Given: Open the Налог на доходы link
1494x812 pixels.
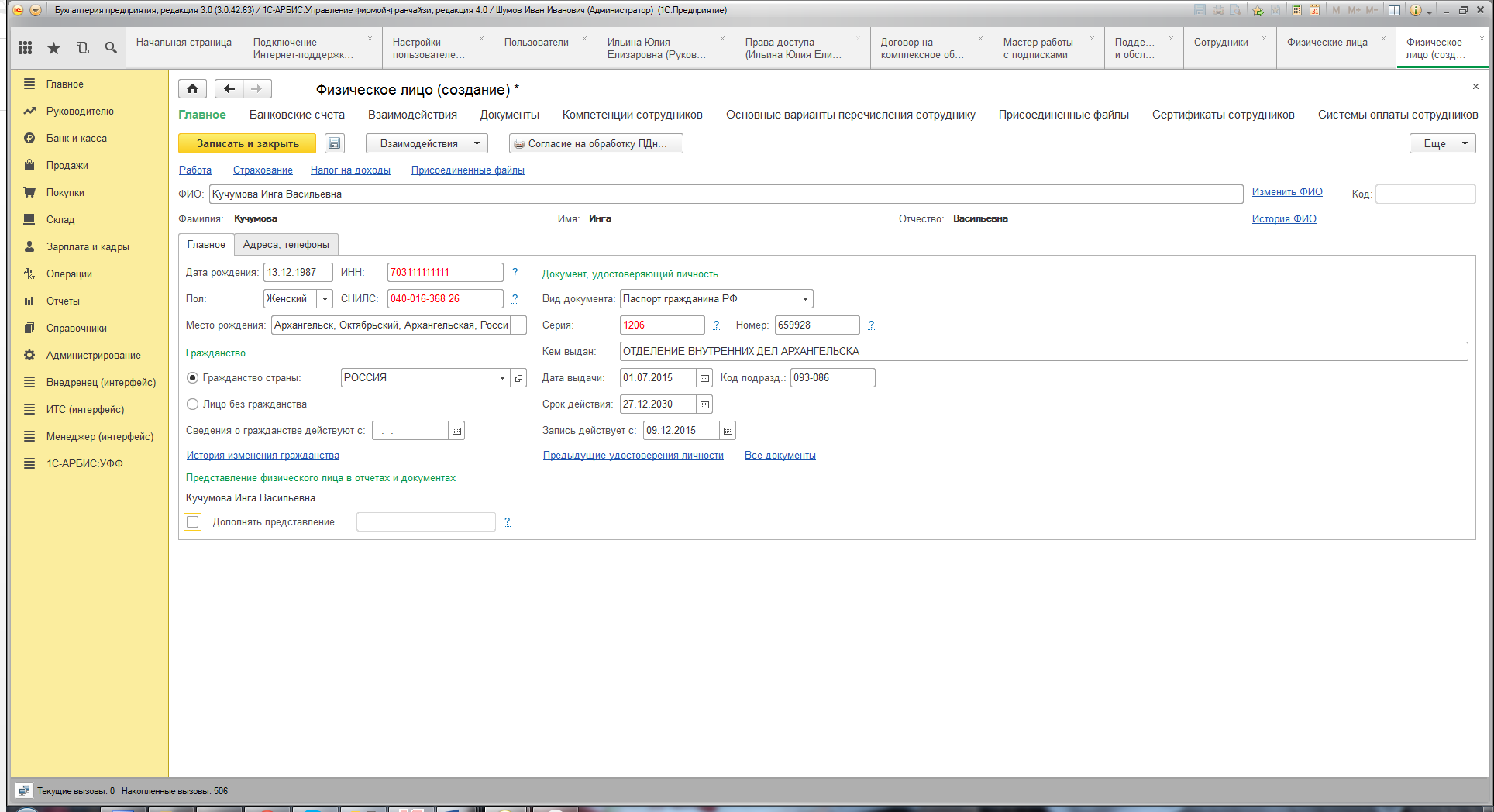Looking at the screenshot, I should pyautogui.click(x=350, y=170).
